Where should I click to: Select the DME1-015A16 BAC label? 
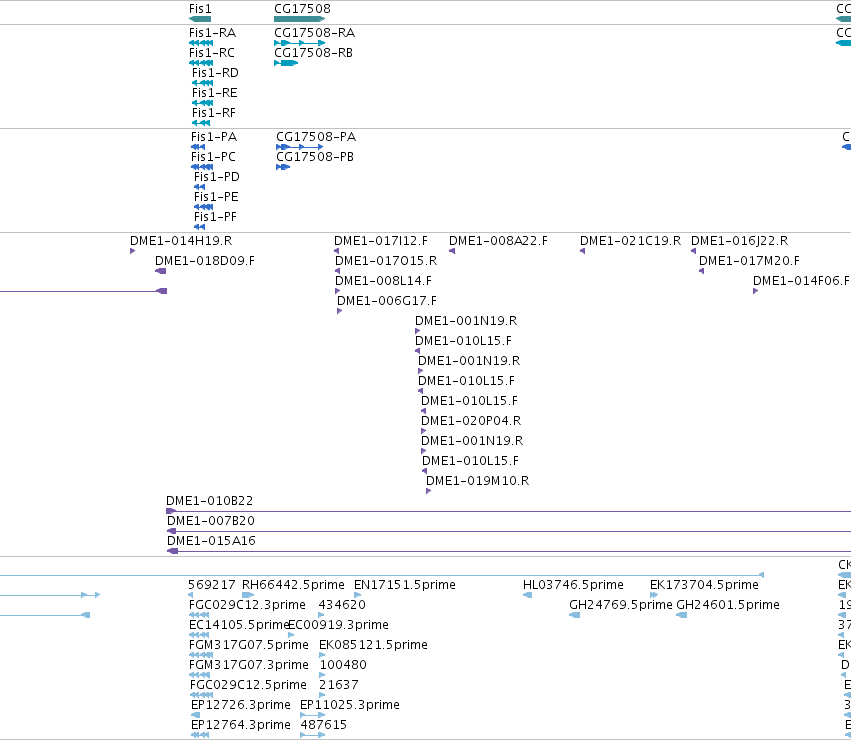click(211, 541)
